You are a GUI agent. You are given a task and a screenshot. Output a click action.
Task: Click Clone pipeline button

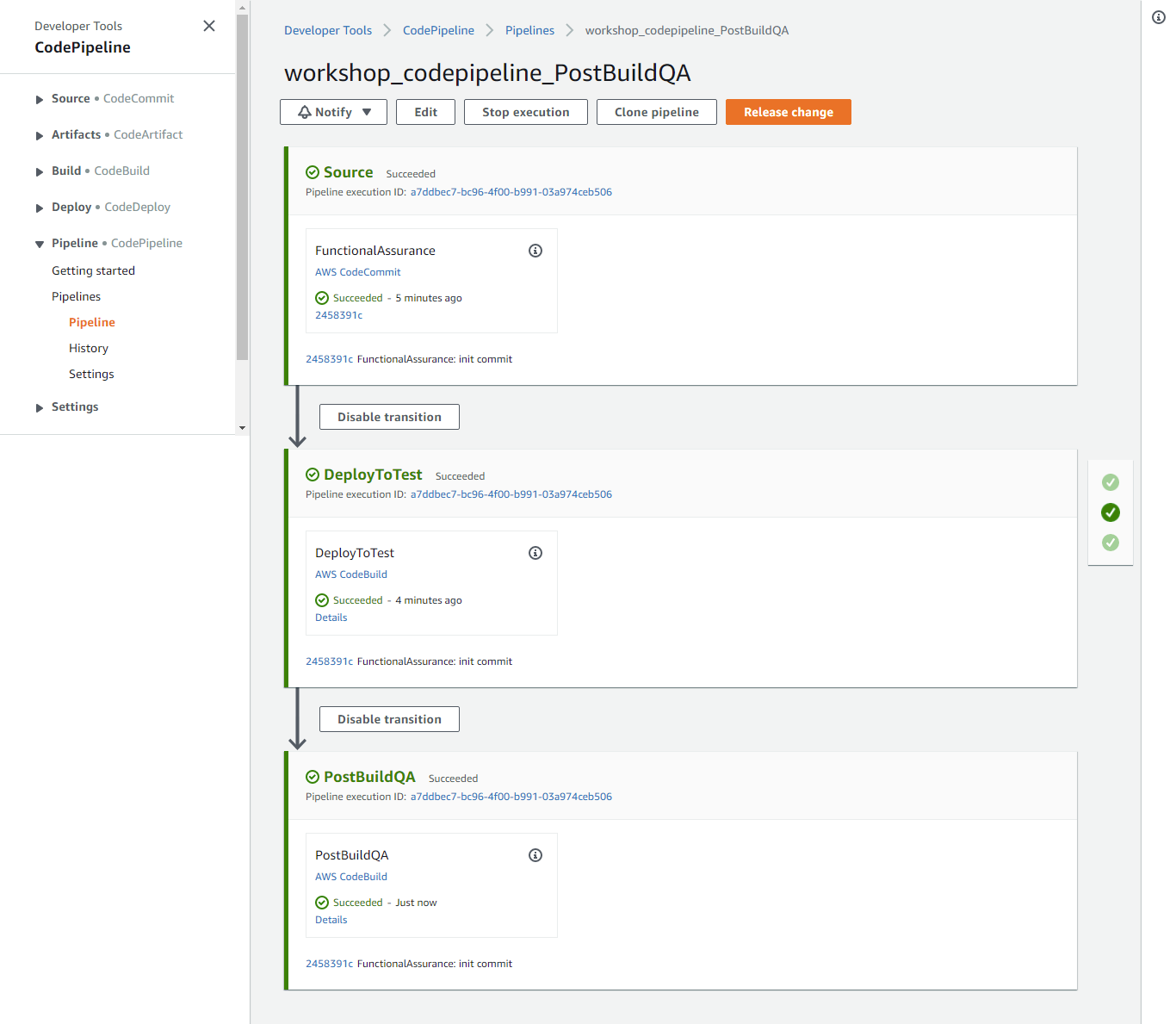(x=657, y=112)
